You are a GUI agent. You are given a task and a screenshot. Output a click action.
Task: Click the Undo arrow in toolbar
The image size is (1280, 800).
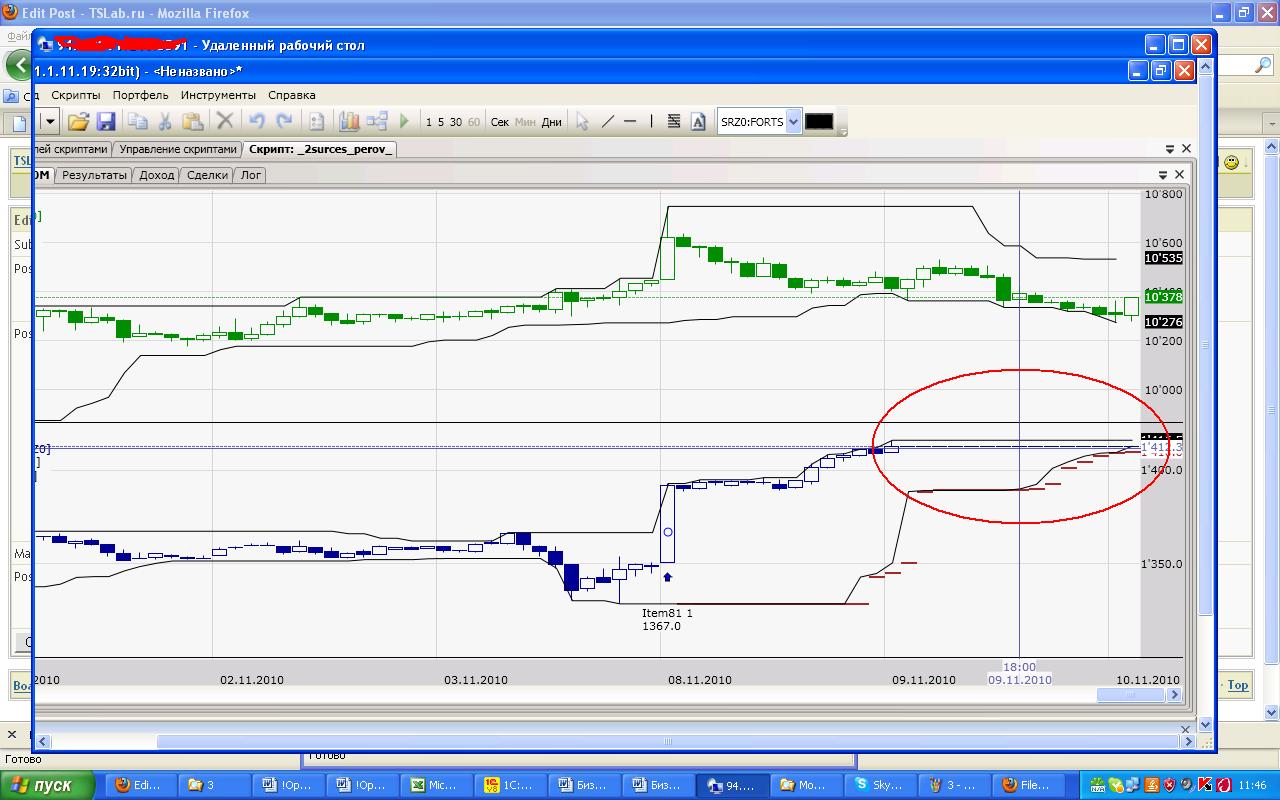click(257, 122)
